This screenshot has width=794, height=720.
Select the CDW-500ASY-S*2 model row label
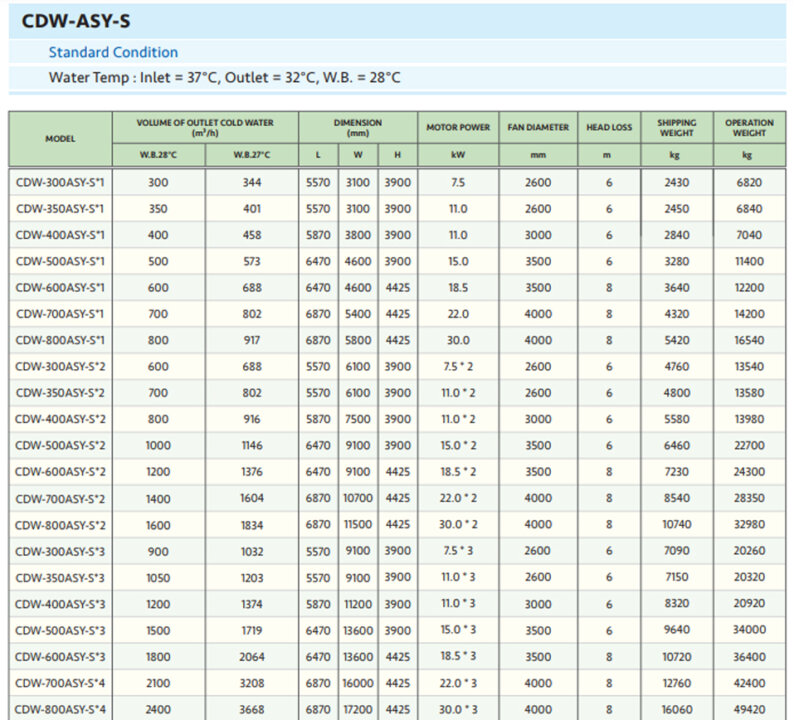pyautogui.click(x=60, y=446)
